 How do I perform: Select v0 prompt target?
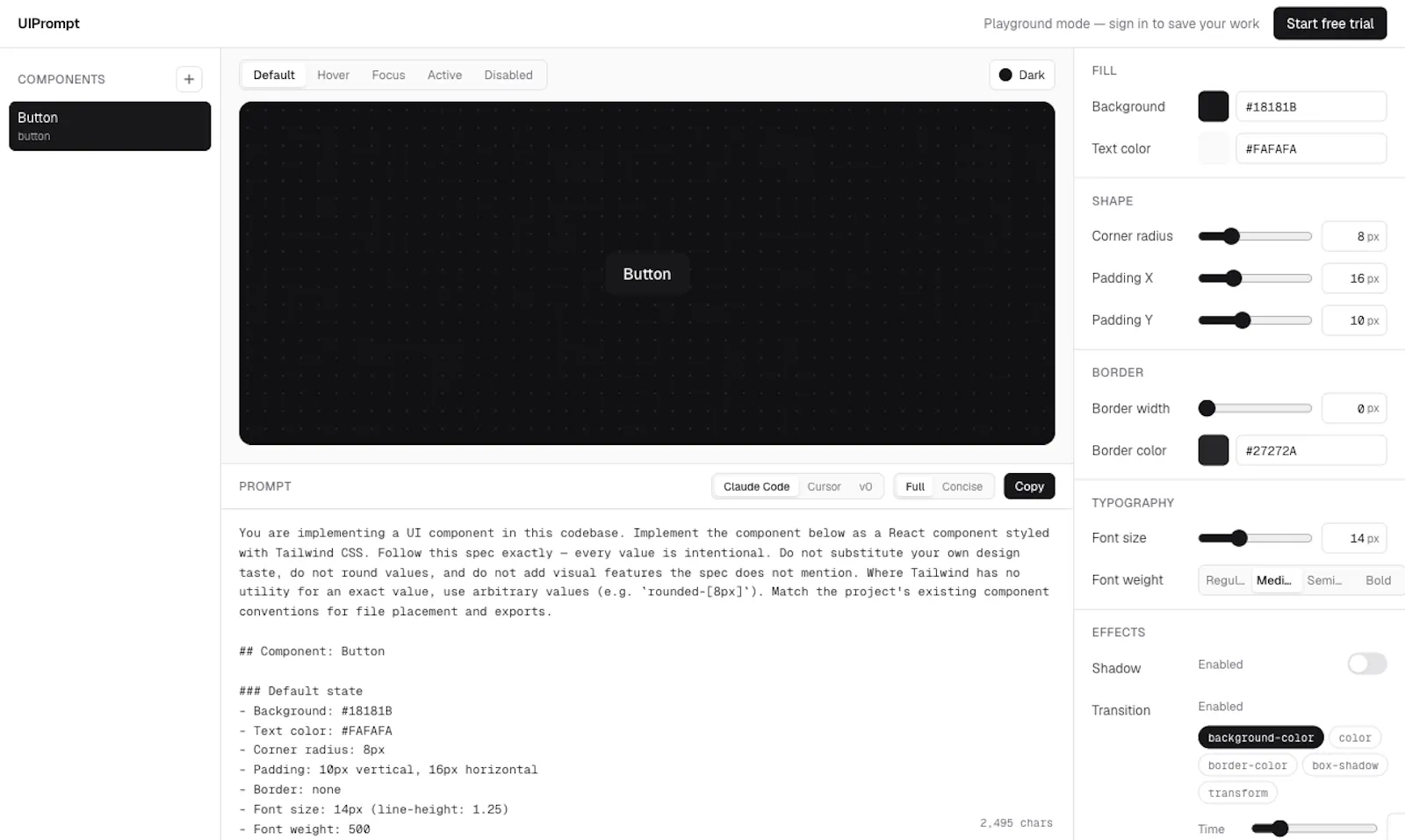pyautogui.click(x=866, y=486)
